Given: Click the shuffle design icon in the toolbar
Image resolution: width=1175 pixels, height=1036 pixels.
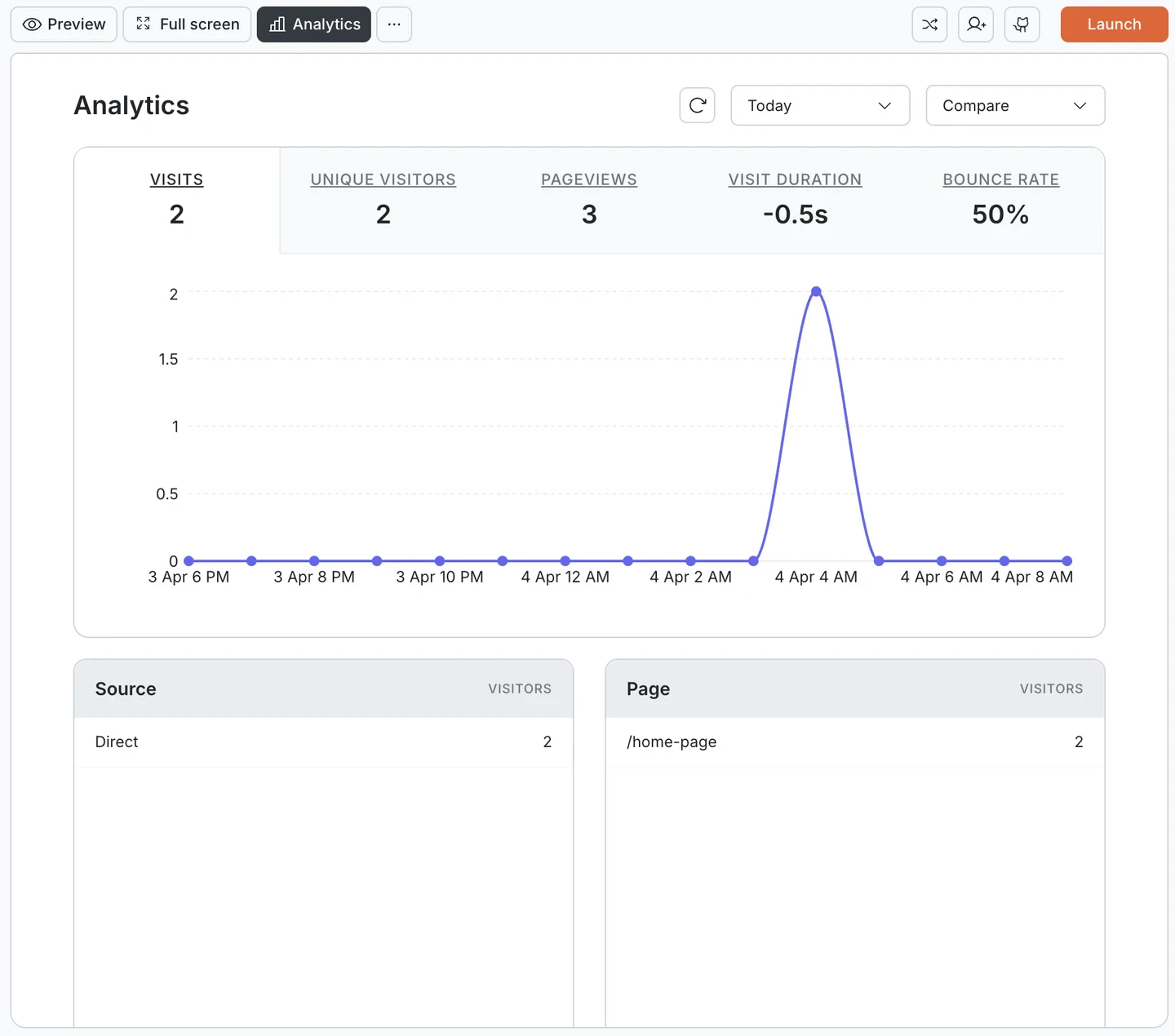Looking at the screenshot, I should [929, 24].
